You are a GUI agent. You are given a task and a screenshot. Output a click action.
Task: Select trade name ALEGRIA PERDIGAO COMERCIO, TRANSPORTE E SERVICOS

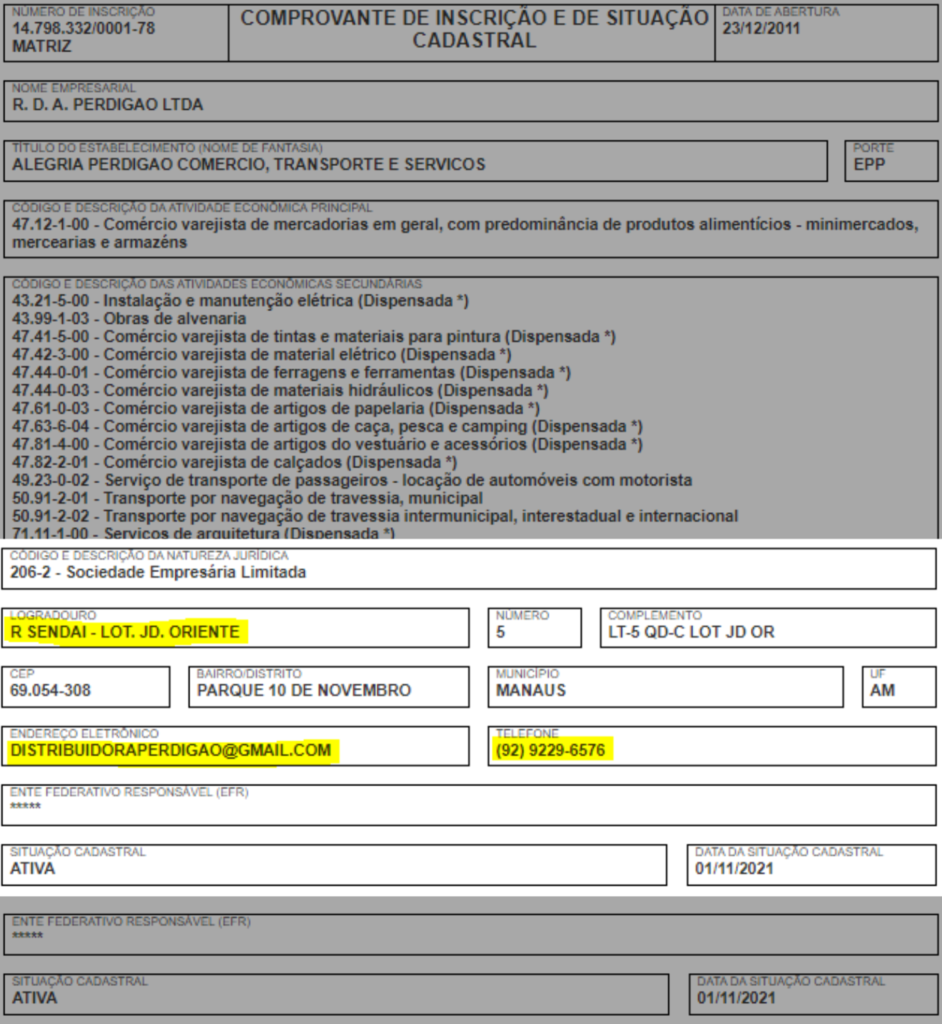pyautogui.click(x=249, y=165)
